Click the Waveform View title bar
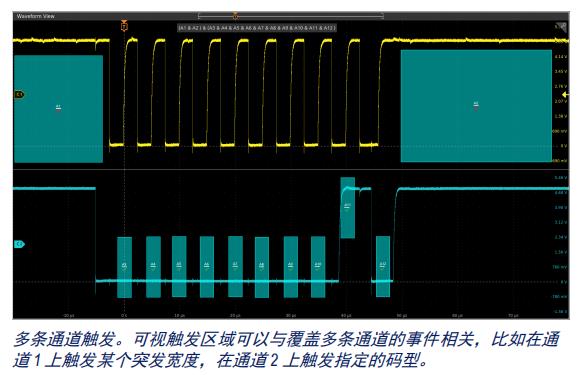 click(35, 16)
